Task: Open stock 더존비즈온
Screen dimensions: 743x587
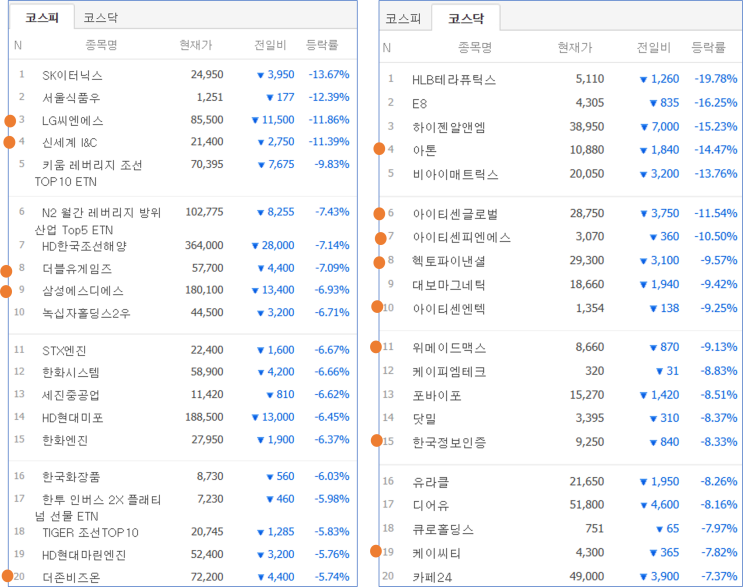Action: coord(71,577)
